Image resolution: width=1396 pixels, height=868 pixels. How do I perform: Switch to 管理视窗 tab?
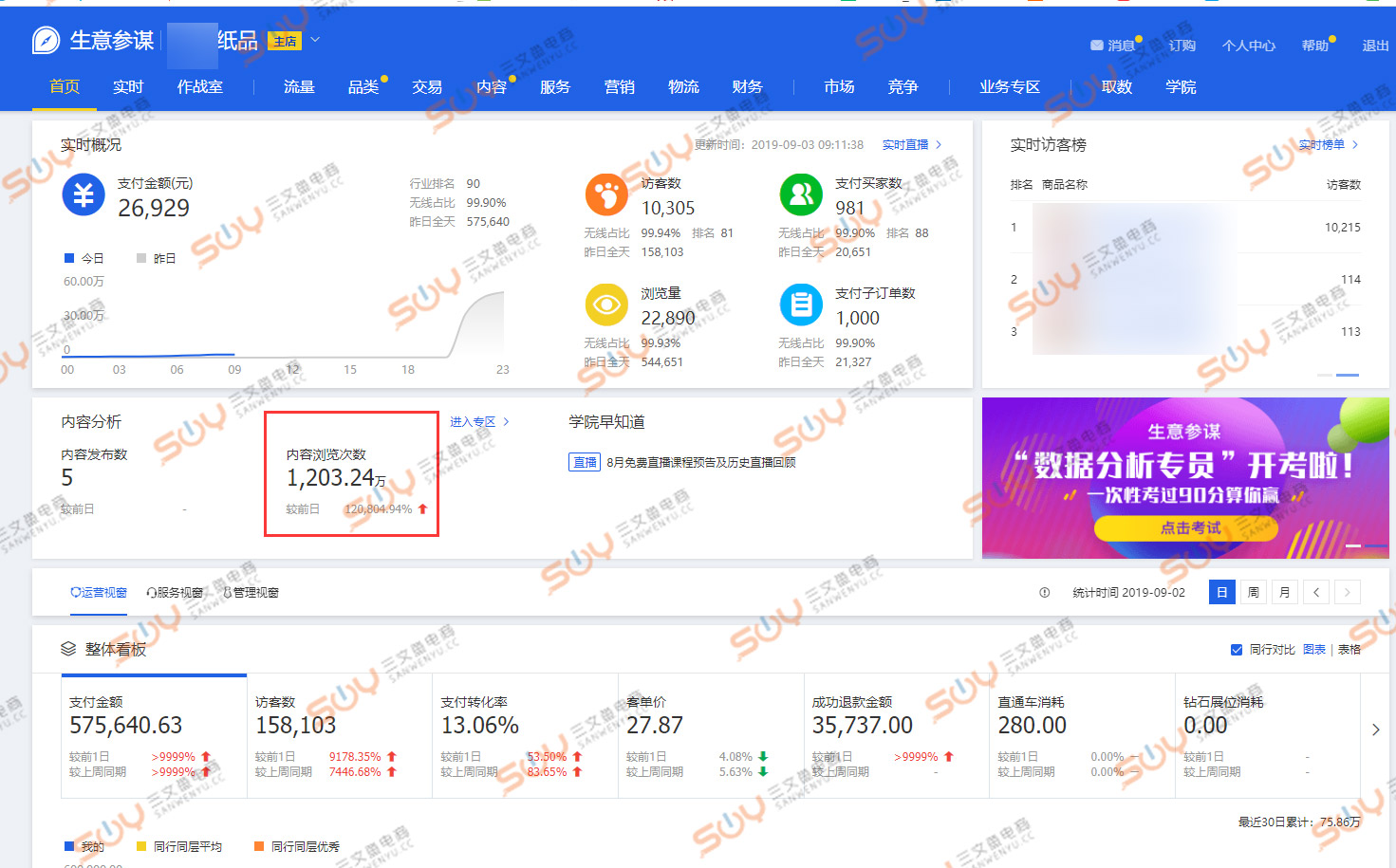coord(251,593)
